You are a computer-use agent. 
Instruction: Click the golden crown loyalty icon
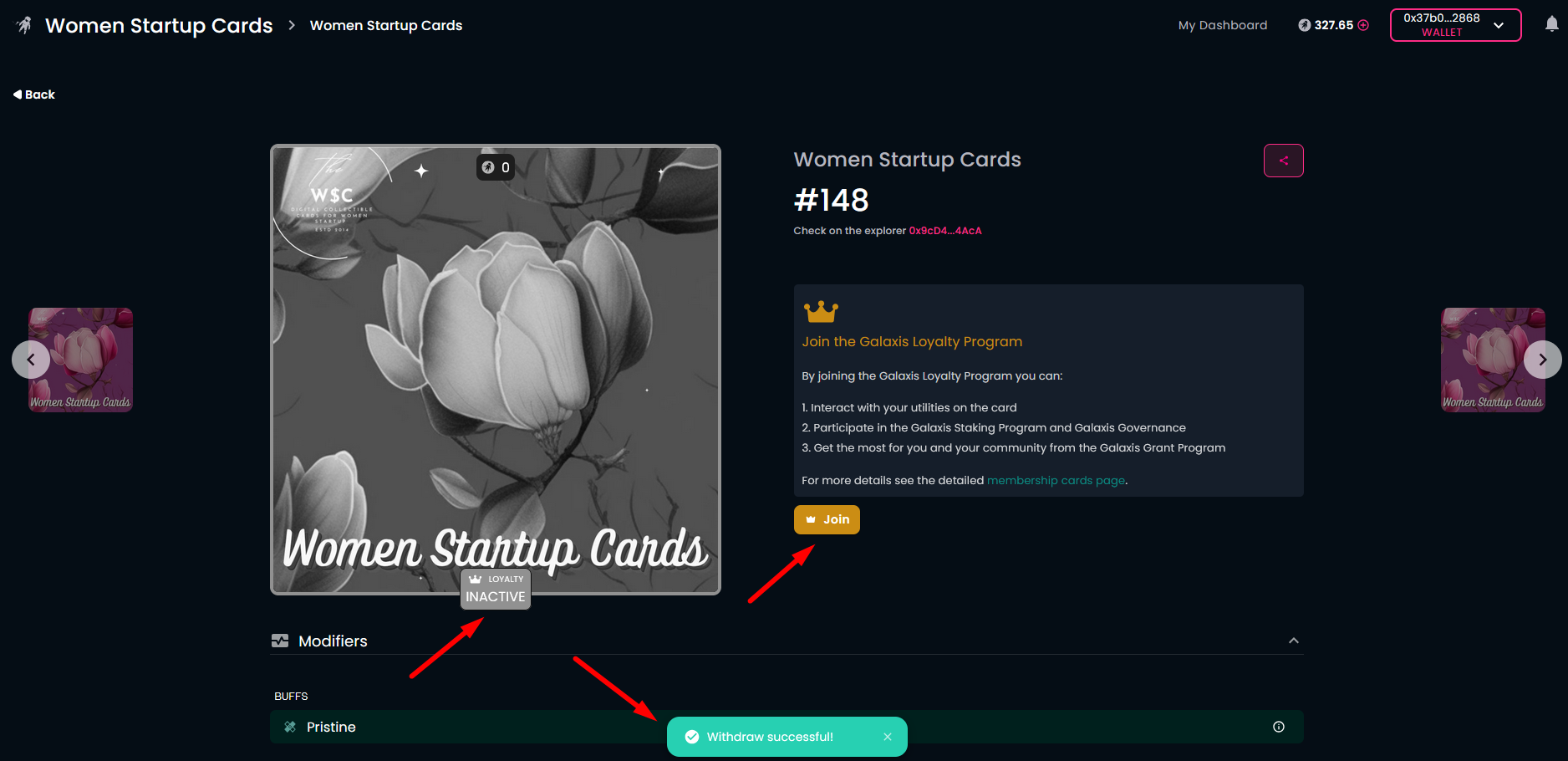821,311
